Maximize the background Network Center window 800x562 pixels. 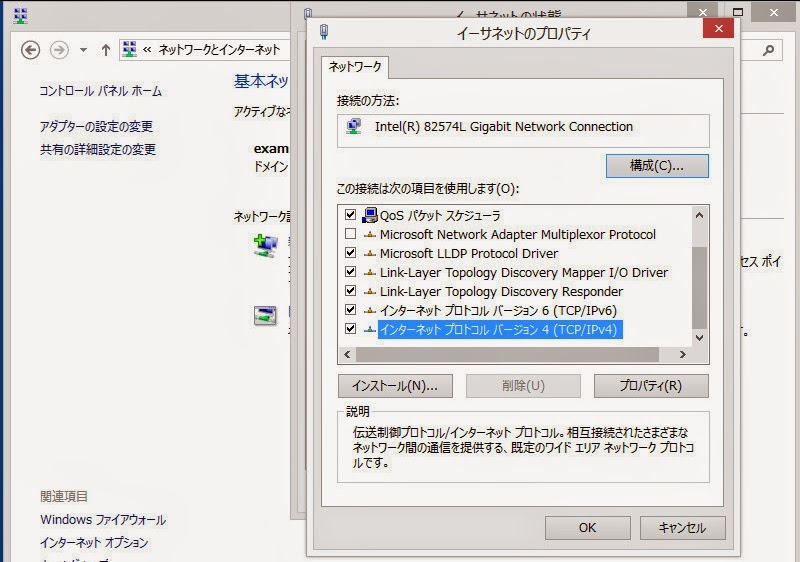[x=738, y=12]
